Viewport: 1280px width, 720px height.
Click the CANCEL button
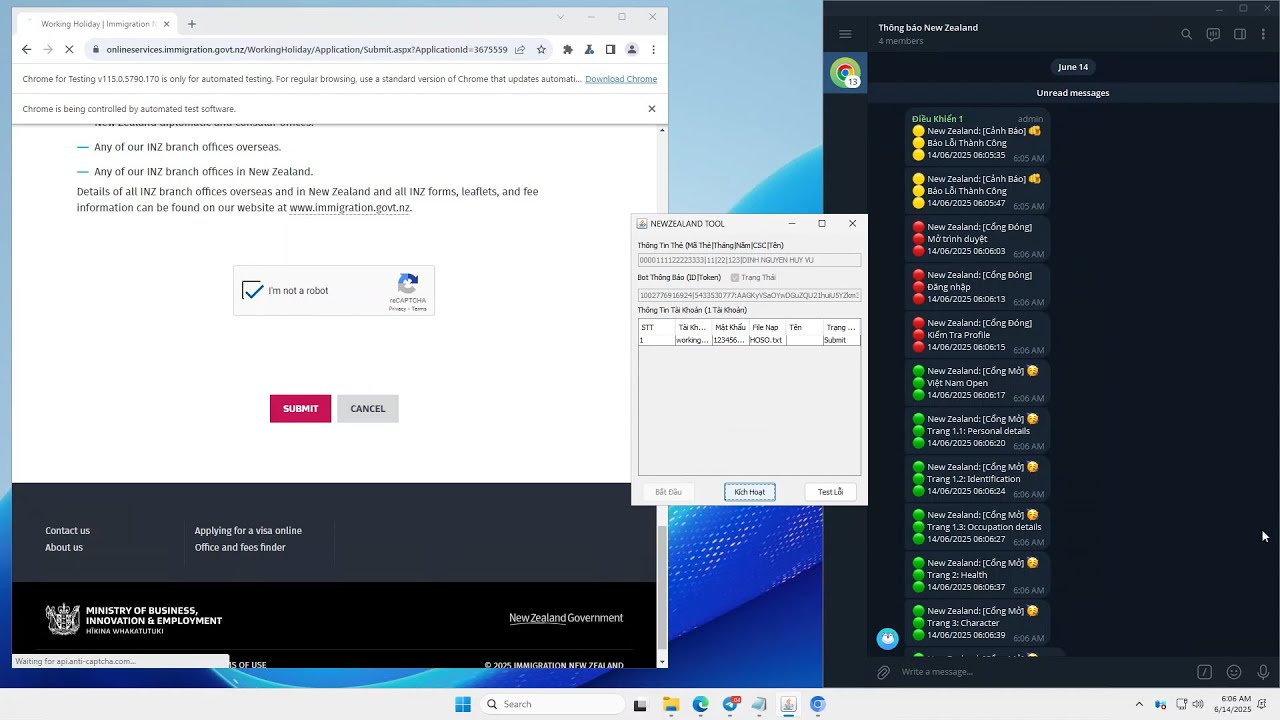367,408
